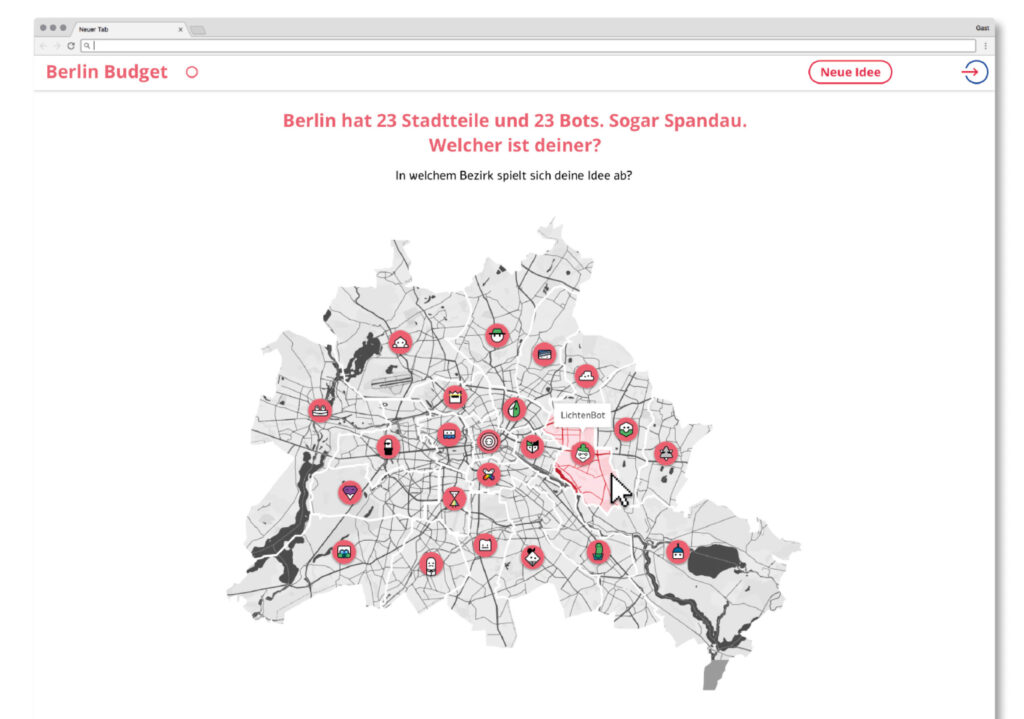1024x719 pixels.
Task: Select the green cactus bot marker
Action: pyautogui.click(x=598, y=551)
